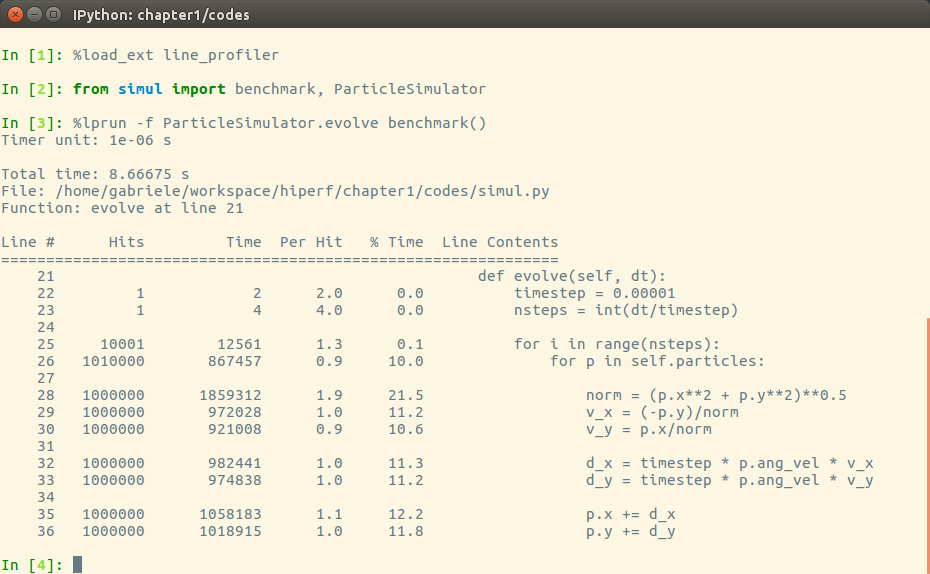
Task: Click 'for i in range(nsteps):' line
Action: [617, 344]
